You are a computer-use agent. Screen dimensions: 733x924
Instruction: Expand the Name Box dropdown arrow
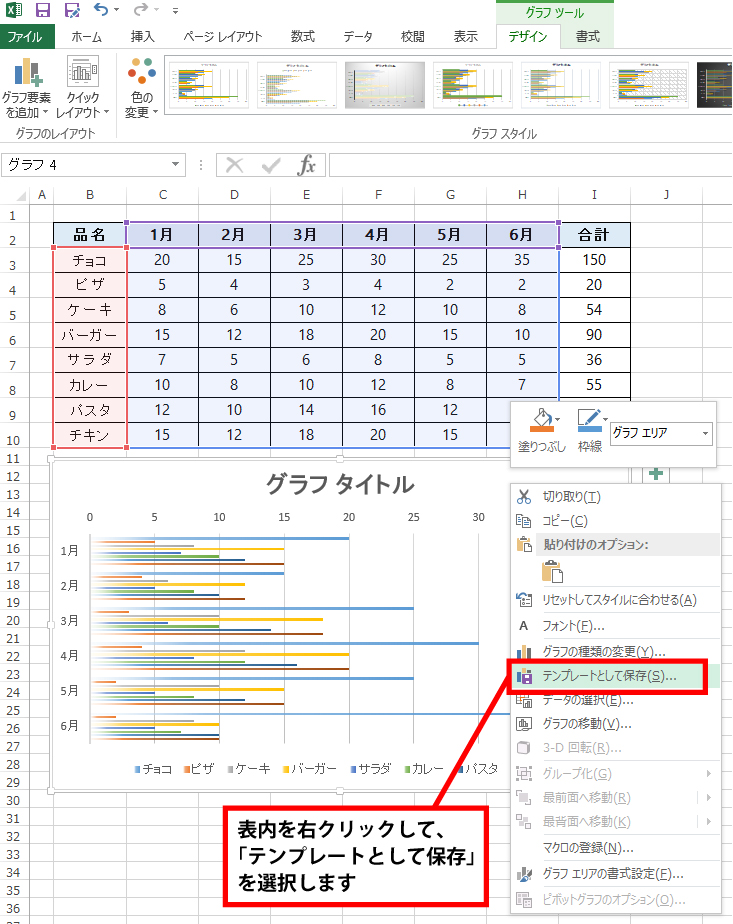coord(176,165)
